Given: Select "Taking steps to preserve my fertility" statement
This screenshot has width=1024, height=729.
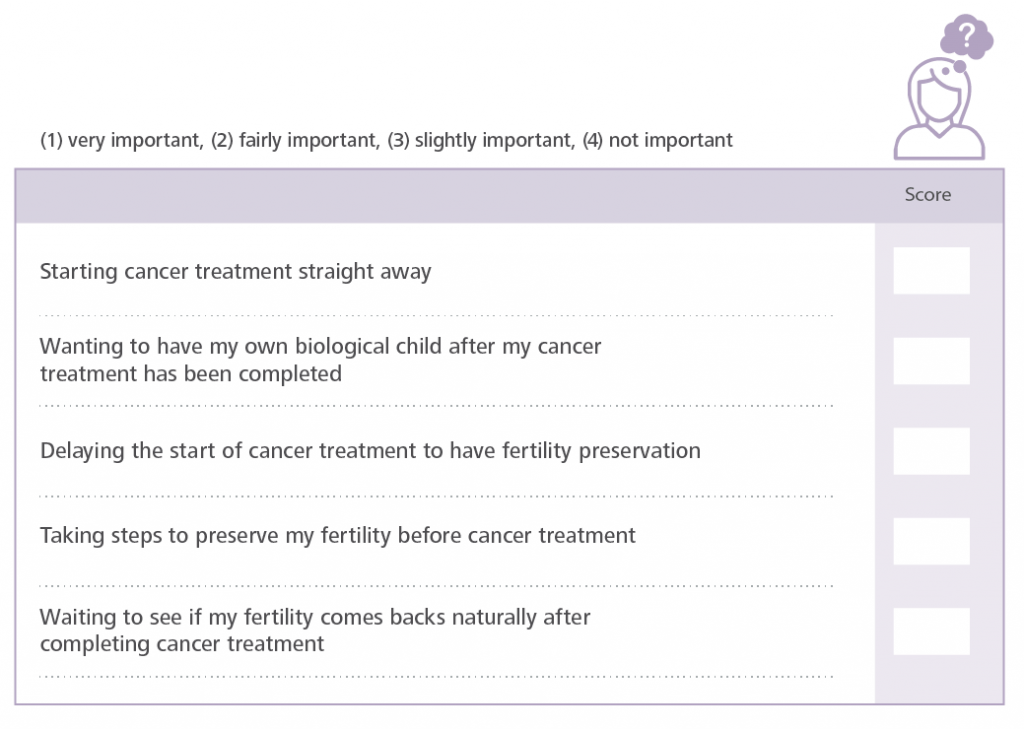Looking at the screenshot, I should [338, 536].
